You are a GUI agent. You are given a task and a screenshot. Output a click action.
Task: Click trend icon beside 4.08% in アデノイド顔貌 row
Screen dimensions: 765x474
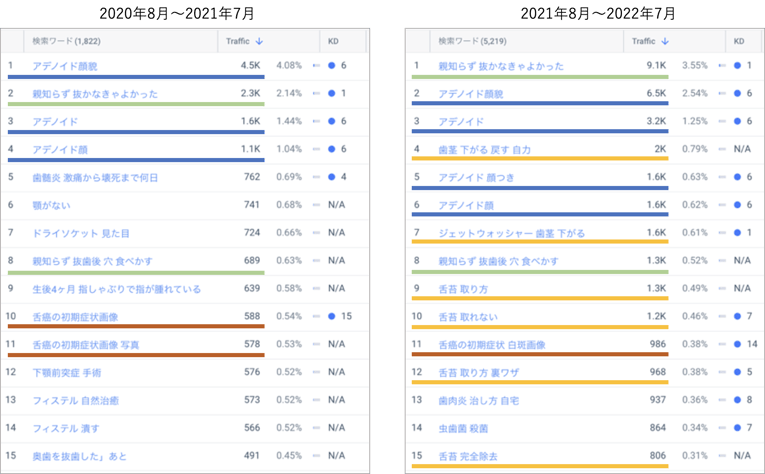[x=316, y=65]
